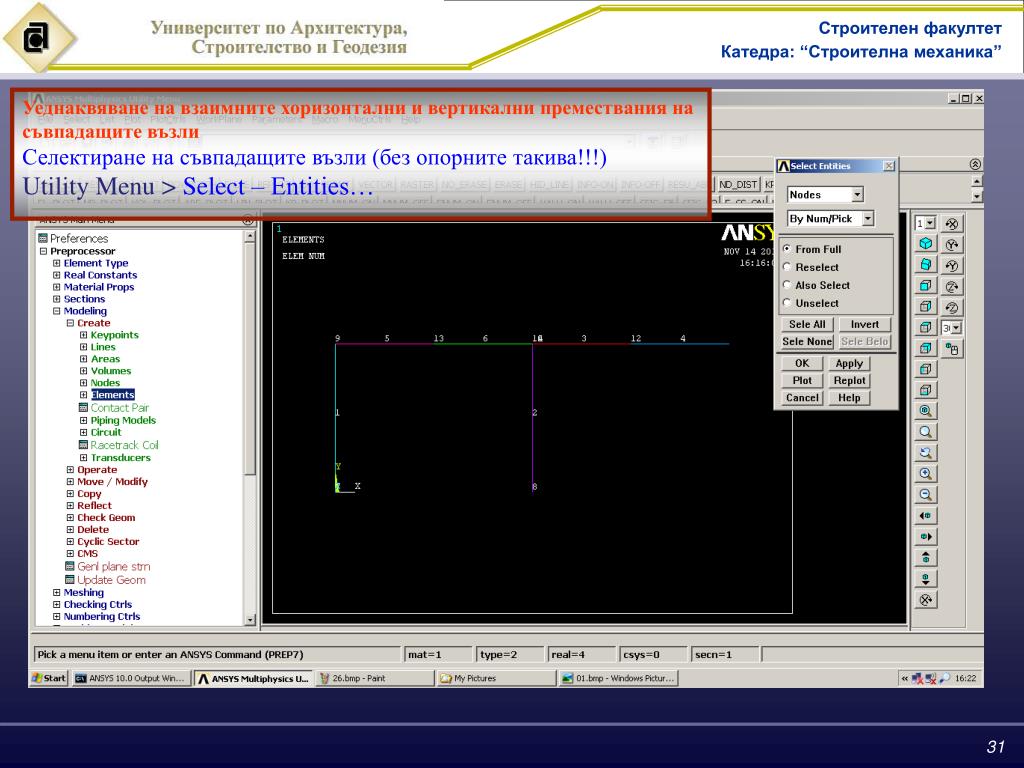Open the Contact Pair wizard icon in the tree
This screenshot has width=1024, height=768.
(84, 408)
